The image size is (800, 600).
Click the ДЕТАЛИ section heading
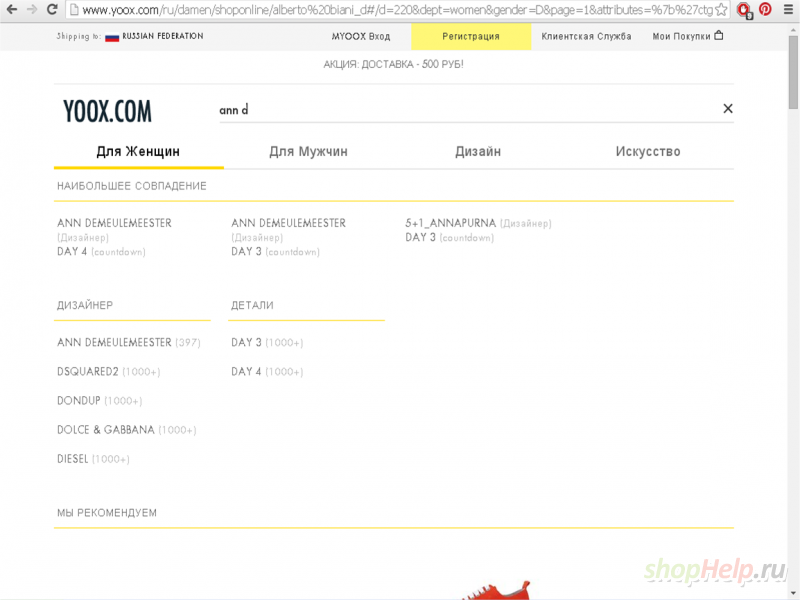click(252, 305)
